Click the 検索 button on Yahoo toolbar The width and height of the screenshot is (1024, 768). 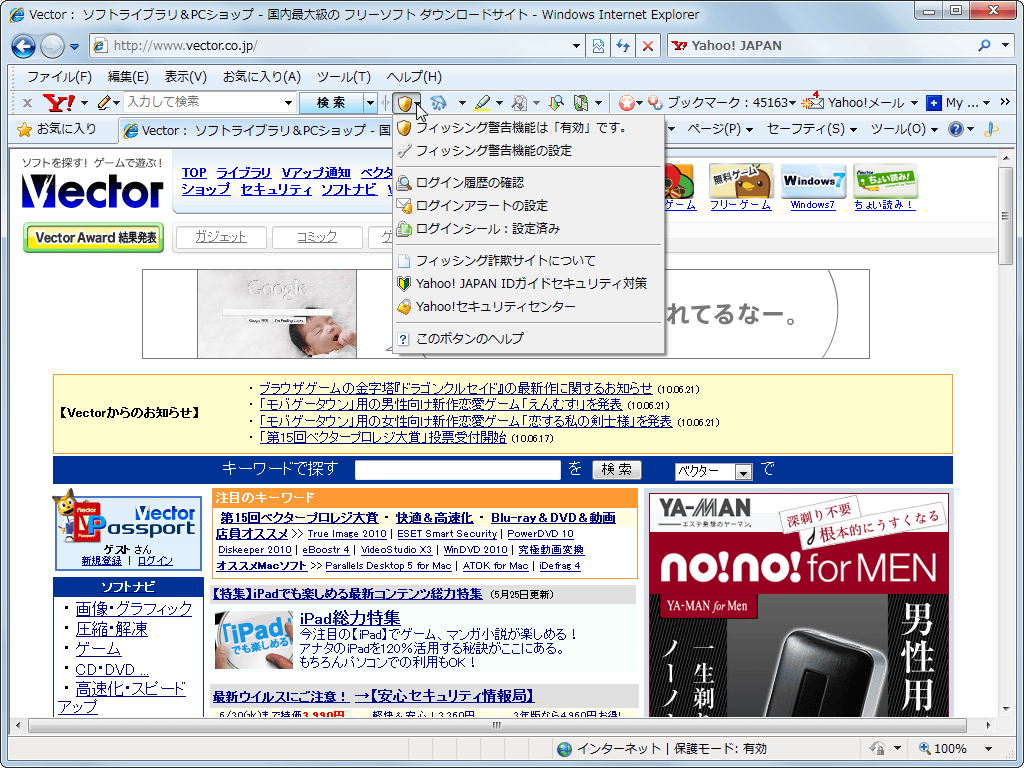pos(332,103)
